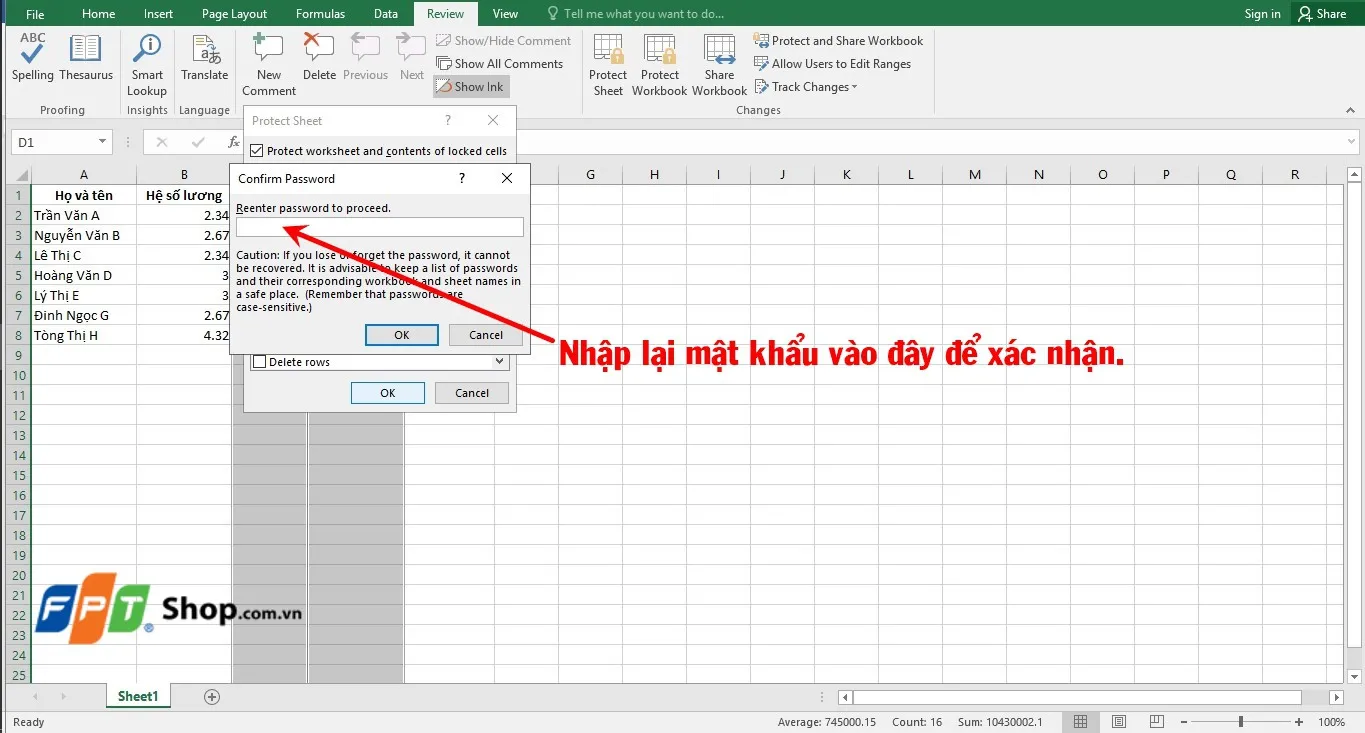Click Cancel in Protect Sheet dialog
The height and width of the screenshot is (733, 1365).
click(x=472, y=393)
